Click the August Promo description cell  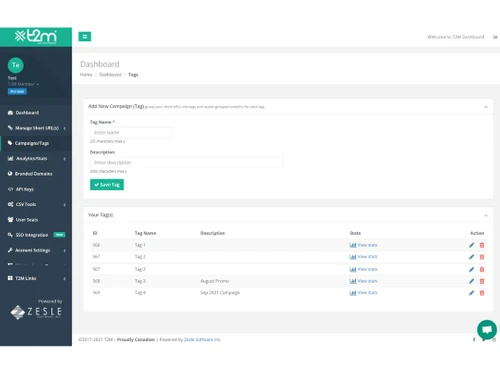coord(214,281)
